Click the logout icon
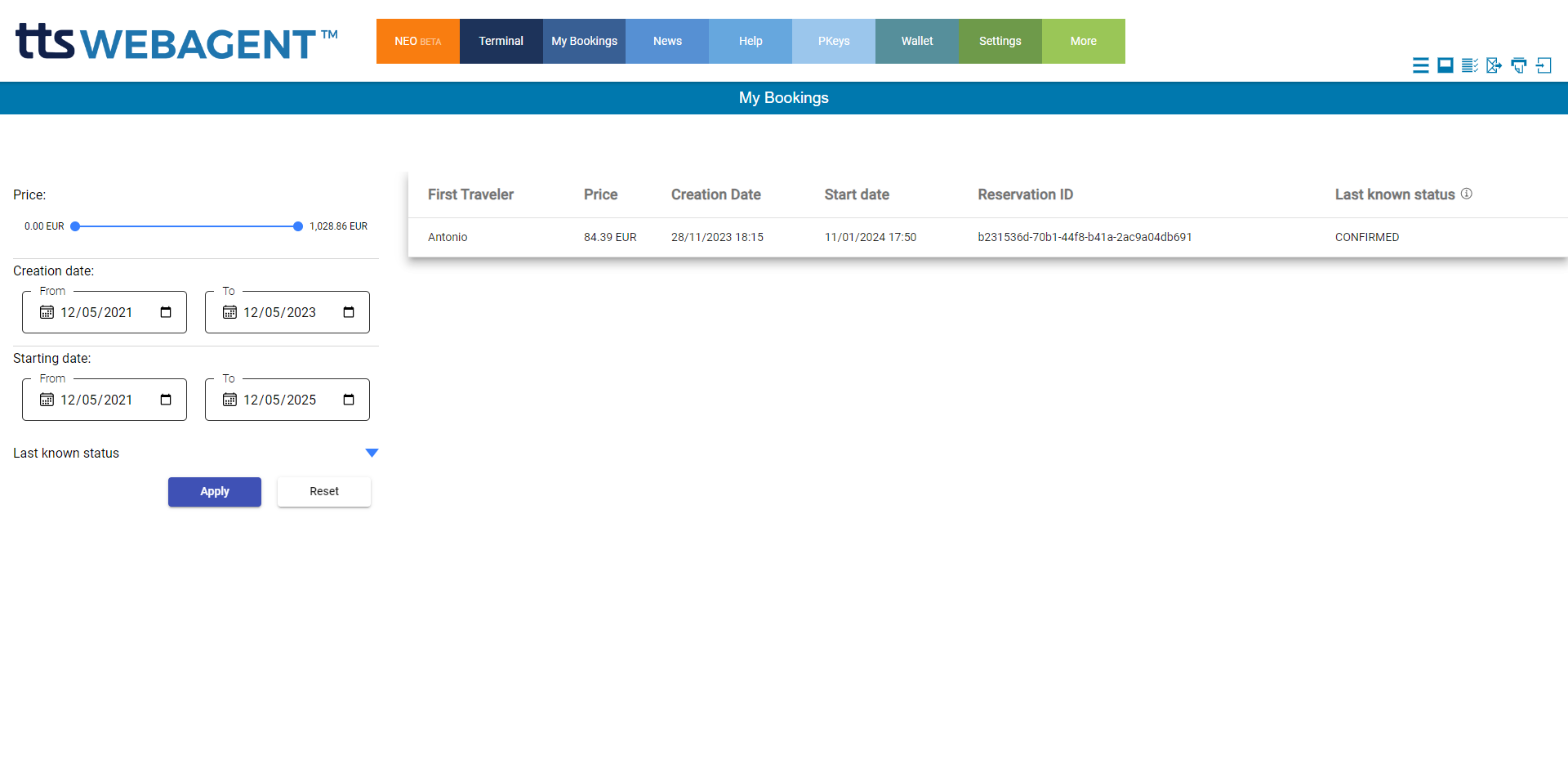 (x=1545, y=65)
